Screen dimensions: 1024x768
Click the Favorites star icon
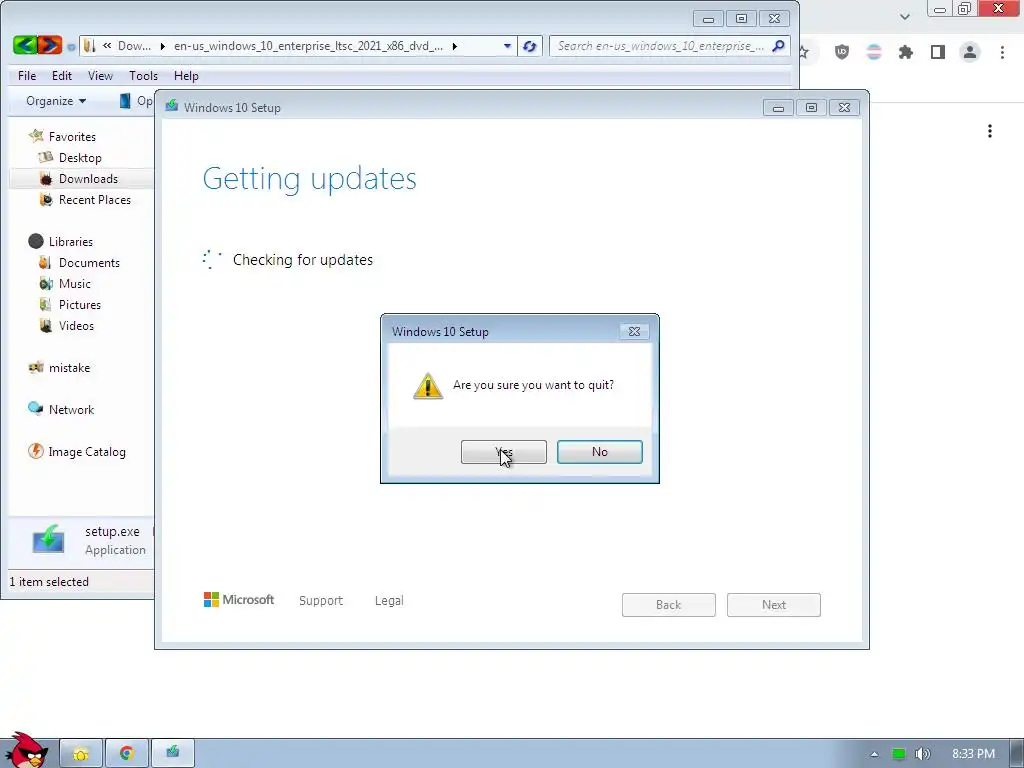[36, 136]
